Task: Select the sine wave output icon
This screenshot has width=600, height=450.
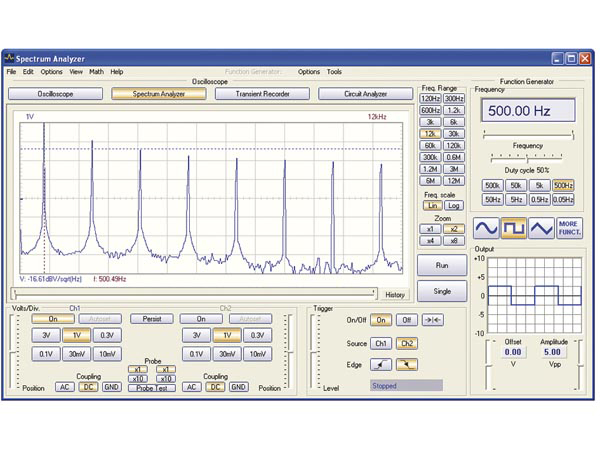Action: pos(486,228)
